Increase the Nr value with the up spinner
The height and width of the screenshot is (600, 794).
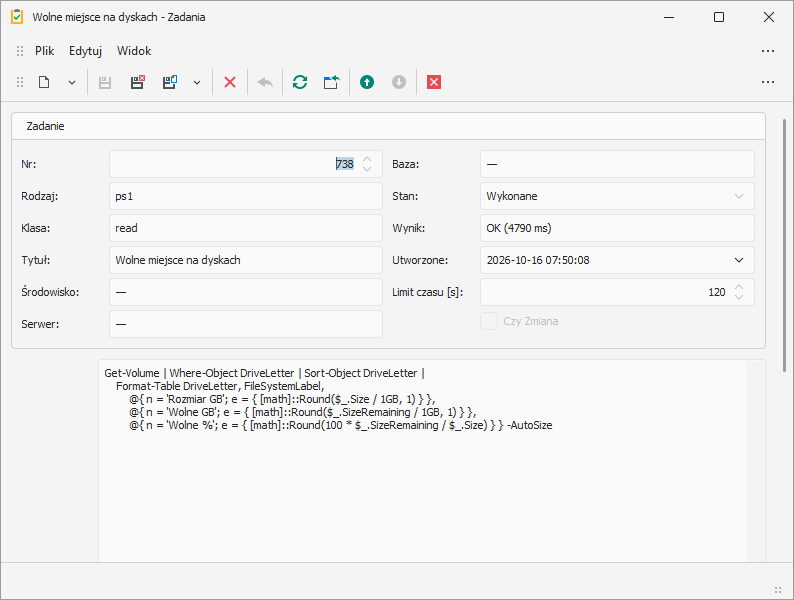(x=367, y=159)
